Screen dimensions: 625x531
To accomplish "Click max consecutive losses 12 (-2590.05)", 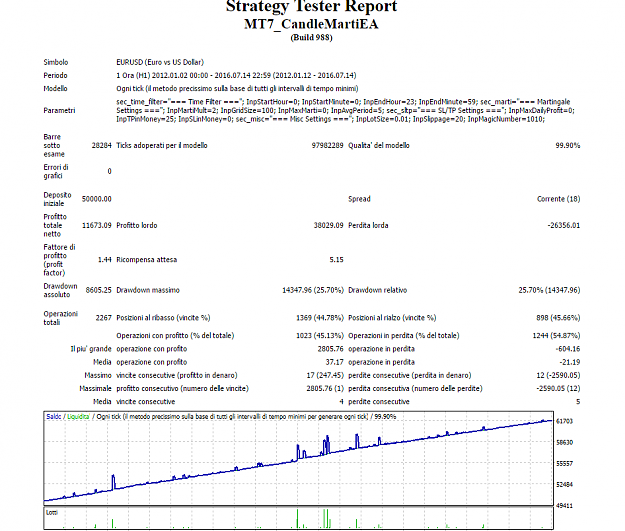I will [x=558, y=375].
